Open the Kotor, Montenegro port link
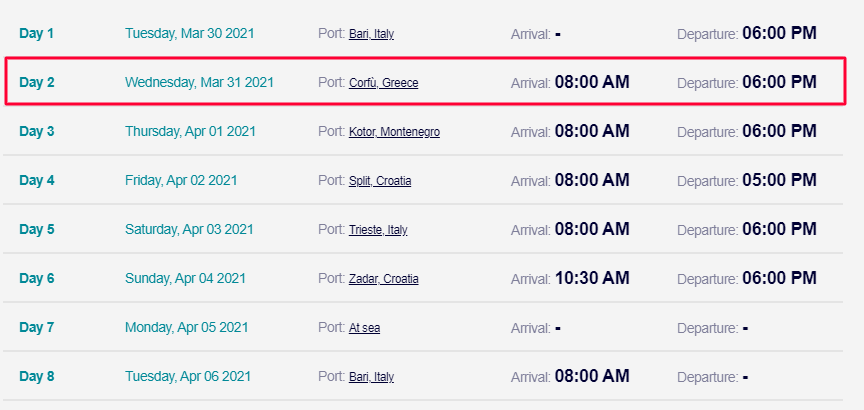The image size is (864, 410). click(x=395, y=132)
